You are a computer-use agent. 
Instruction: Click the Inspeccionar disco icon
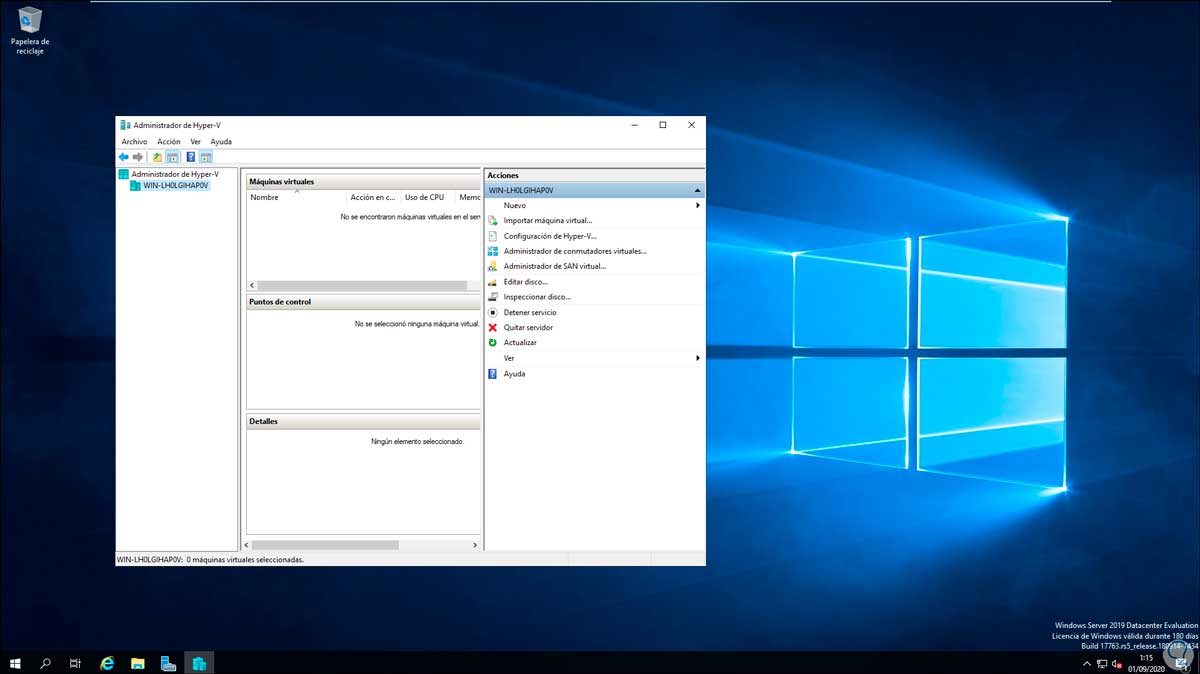[x=492, y=297]
